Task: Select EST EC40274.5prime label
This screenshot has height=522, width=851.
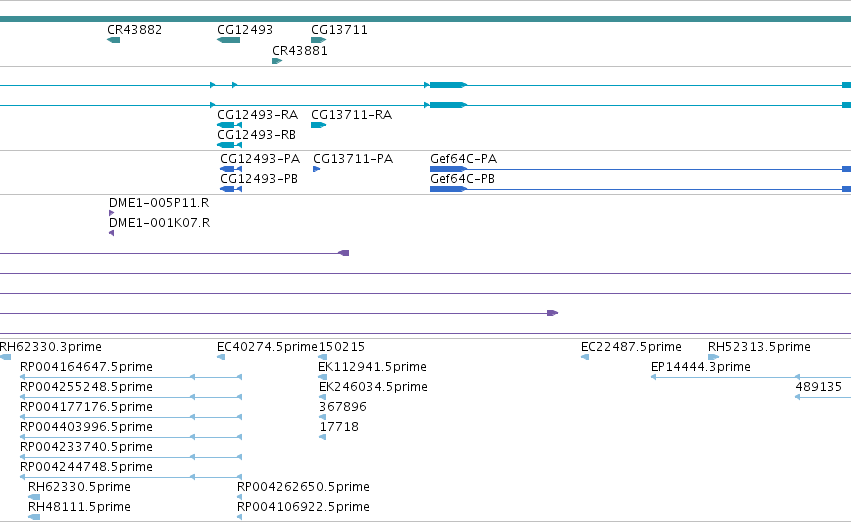Action: click(x=267, y=347)
